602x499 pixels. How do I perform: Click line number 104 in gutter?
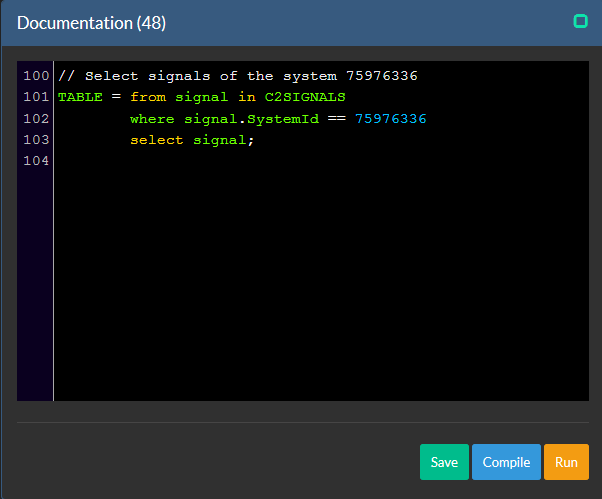pos(35,161)
